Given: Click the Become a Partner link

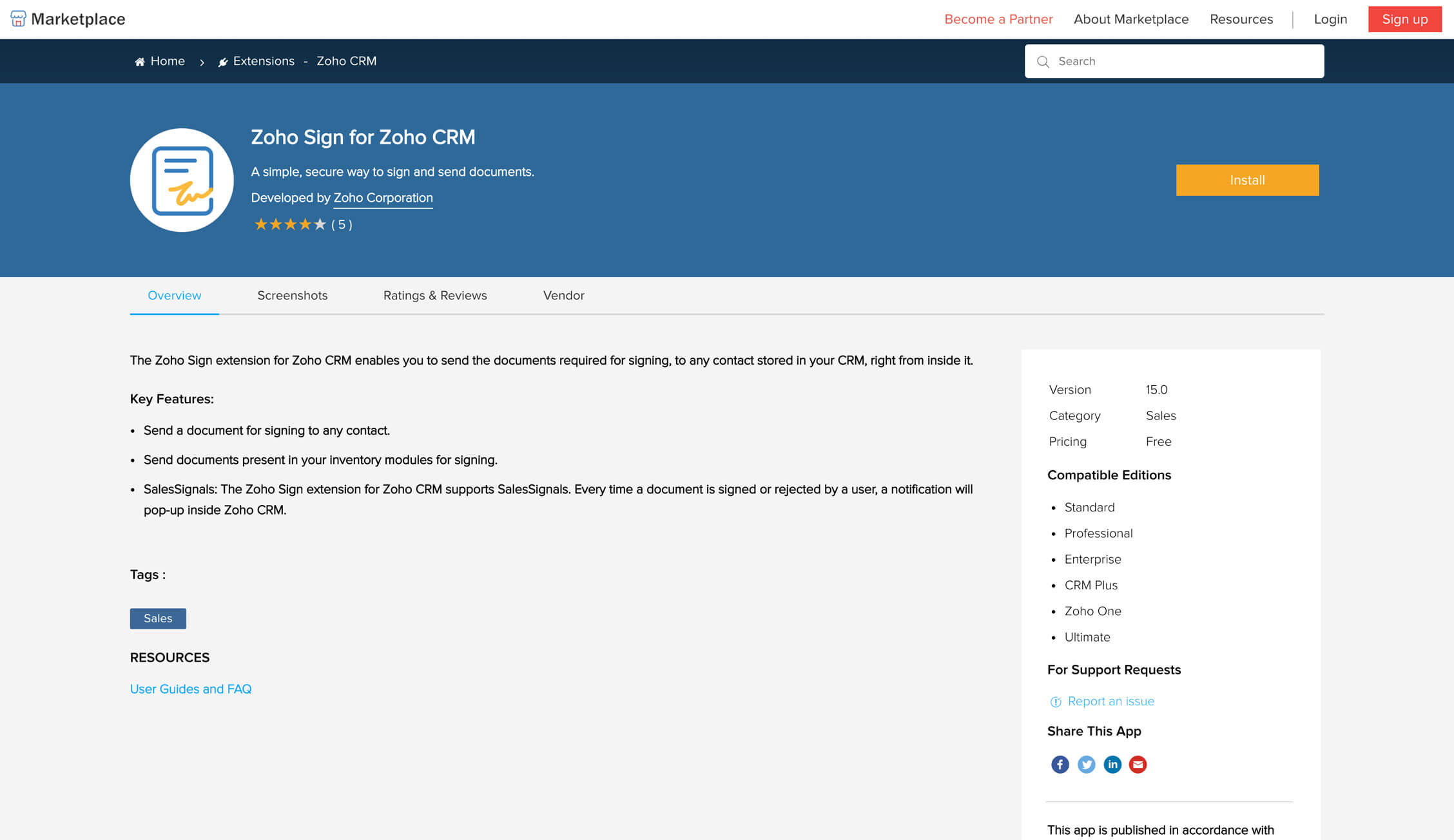Looking at the screenshot, I should tap(998, 19).
